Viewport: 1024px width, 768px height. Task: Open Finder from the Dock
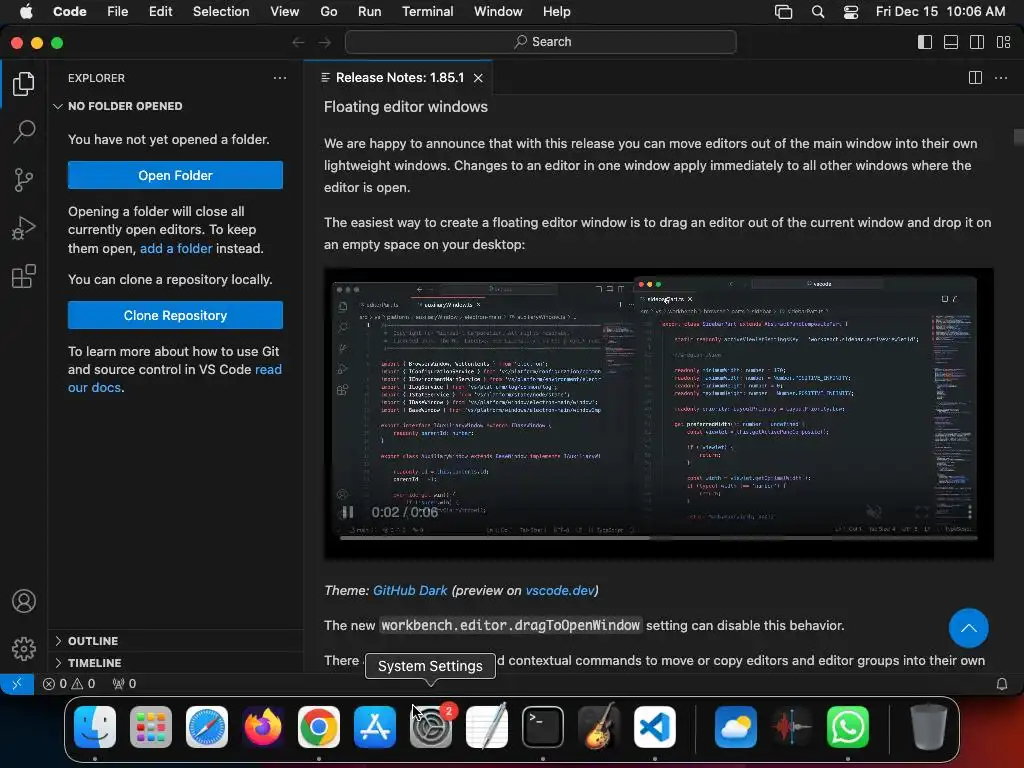(x=95, y=727)
